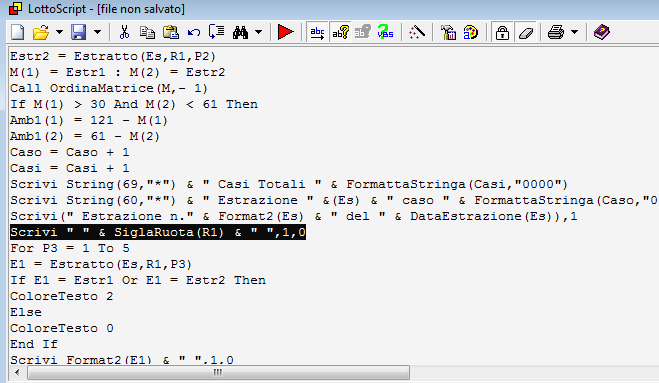
Task: Click the indent code icon
Action: 217,32
